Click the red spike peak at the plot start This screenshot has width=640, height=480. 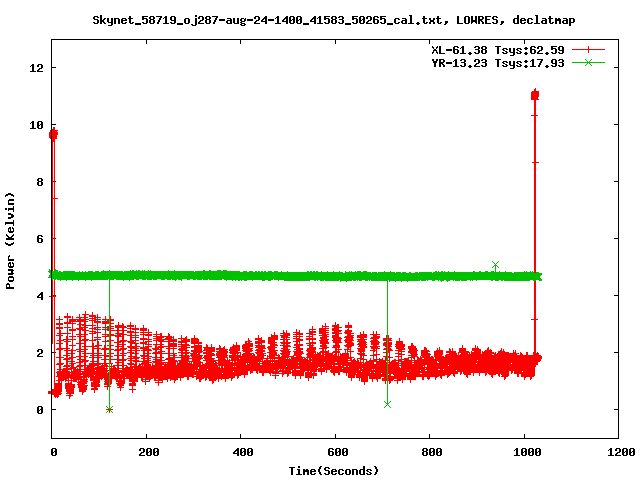click(x=53, y=134)
